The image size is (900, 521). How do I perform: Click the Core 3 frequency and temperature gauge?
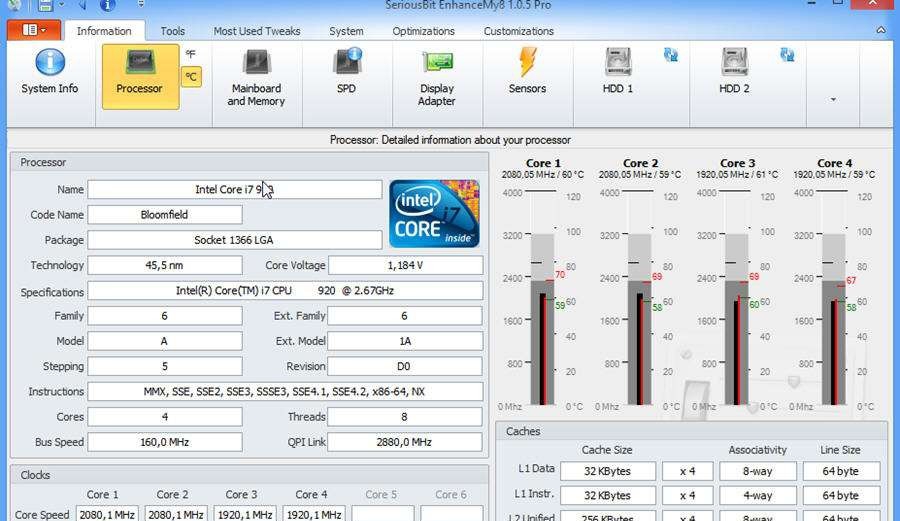[x=738, y=298]
